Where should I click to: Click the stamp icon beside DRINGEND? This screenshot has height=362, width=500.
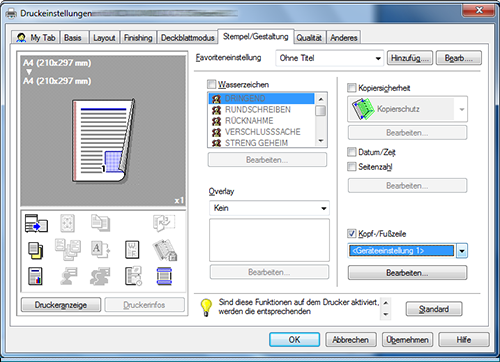click(217, 99)
